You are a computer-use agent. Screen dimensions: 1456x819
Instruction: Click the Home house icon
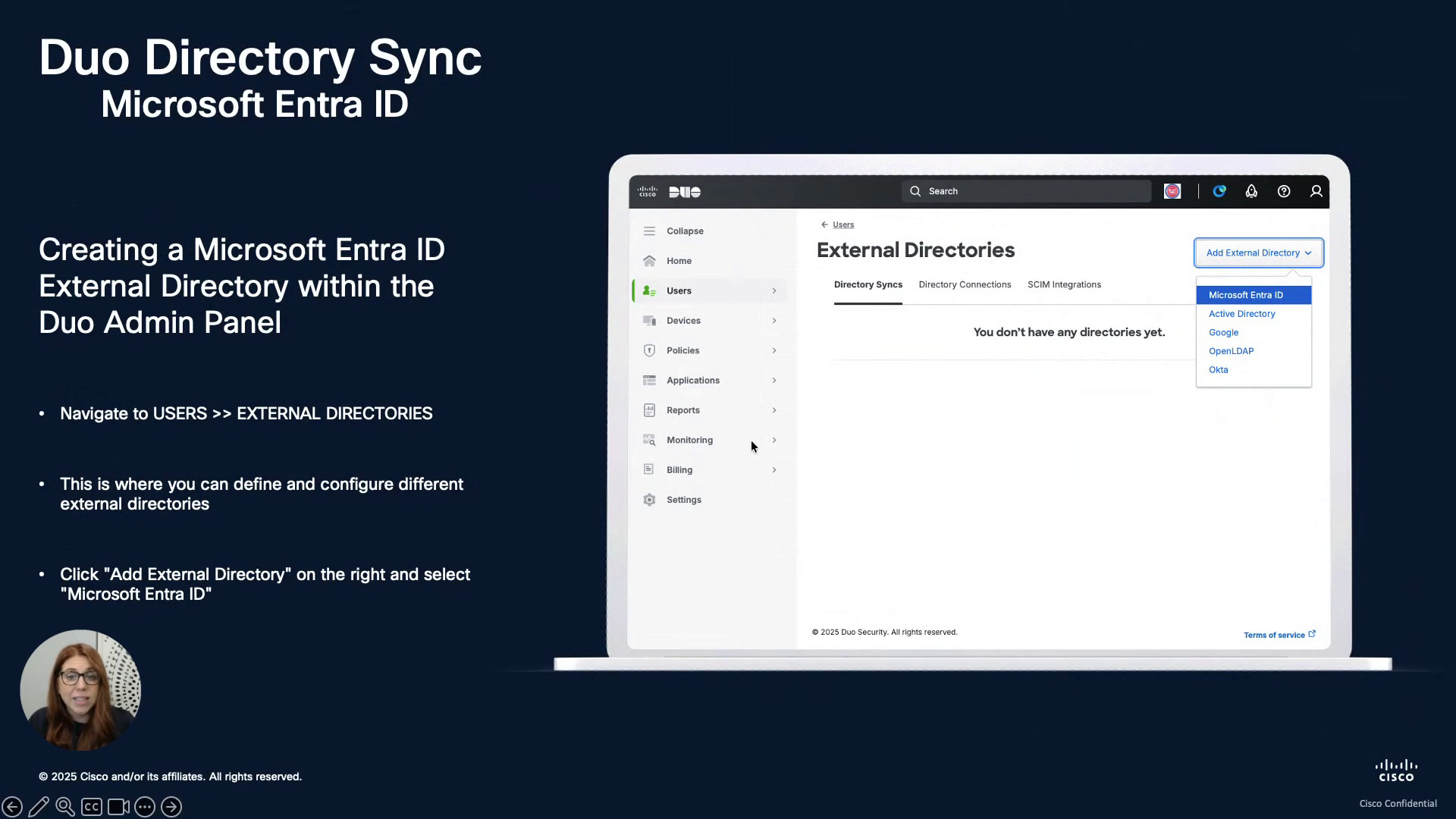point(649,261)
